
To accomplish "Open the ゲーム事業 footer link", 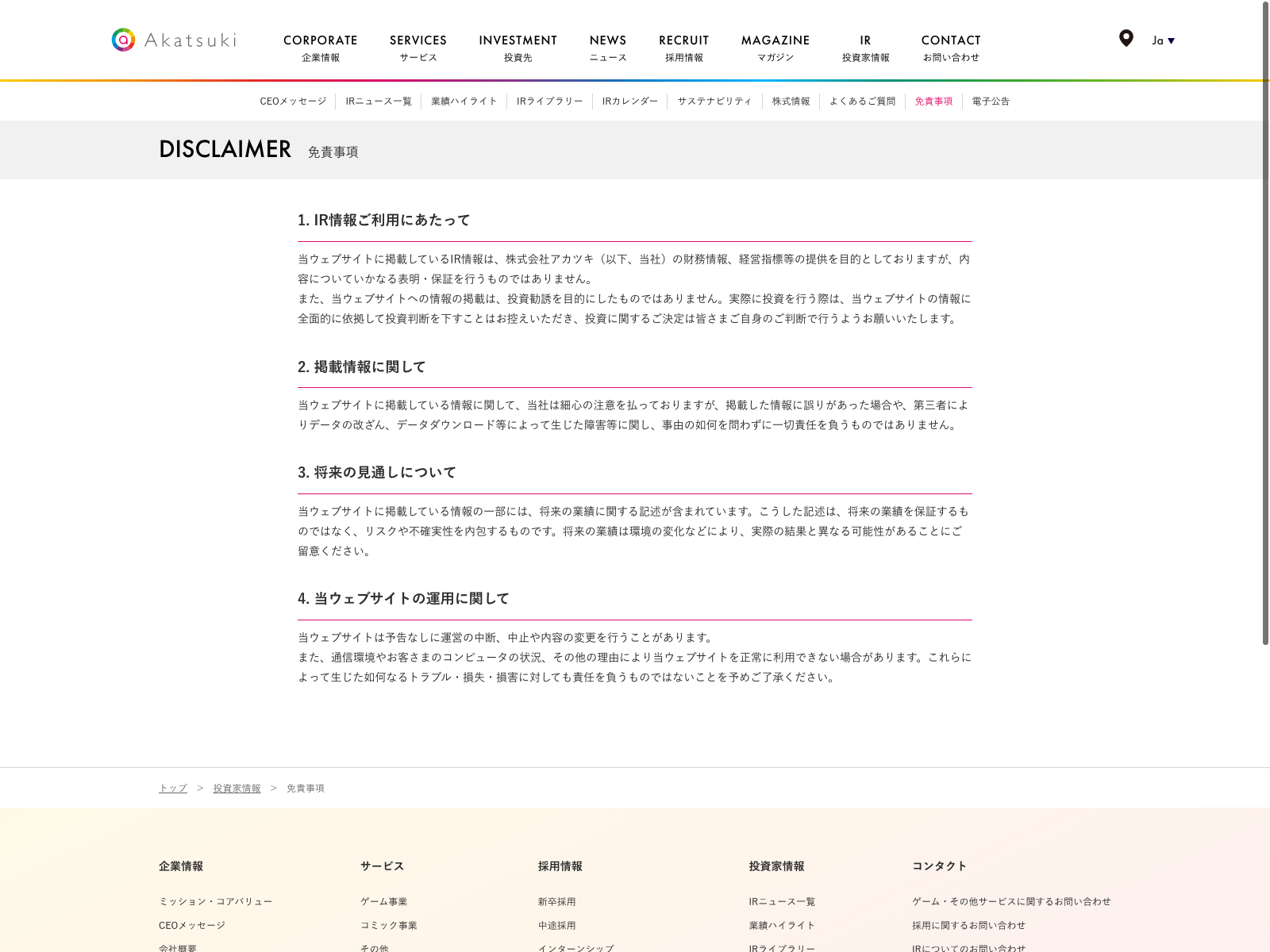I will point(383,902).
